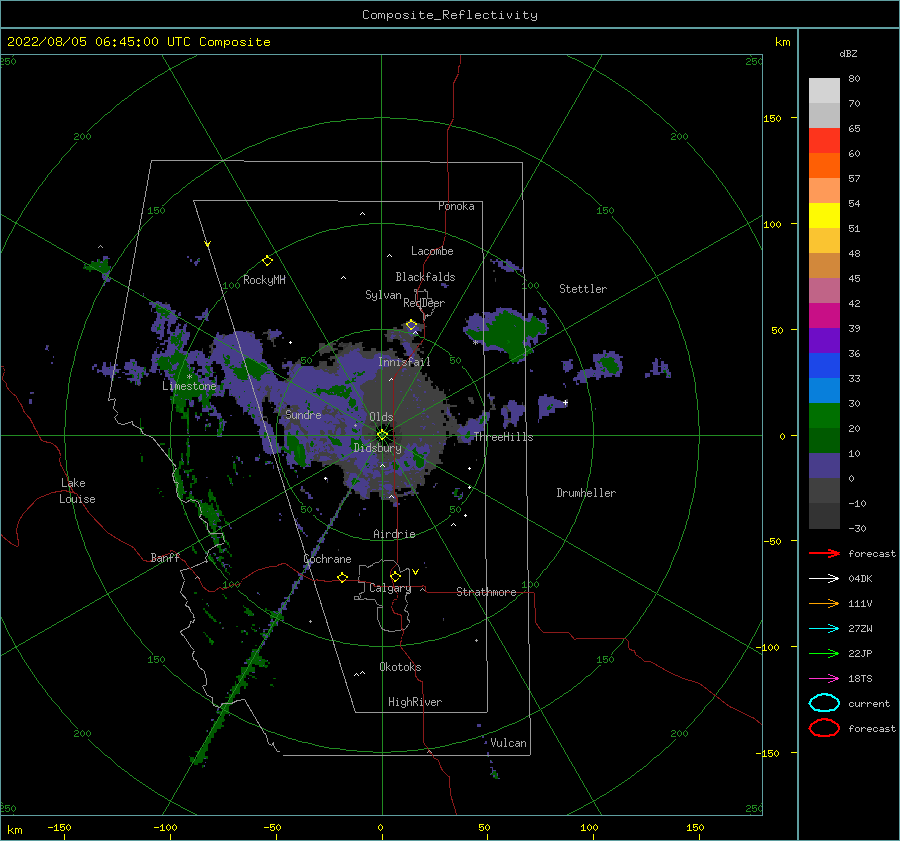
Task: Click the Lacombe town label
Action: tap(432, 251)
